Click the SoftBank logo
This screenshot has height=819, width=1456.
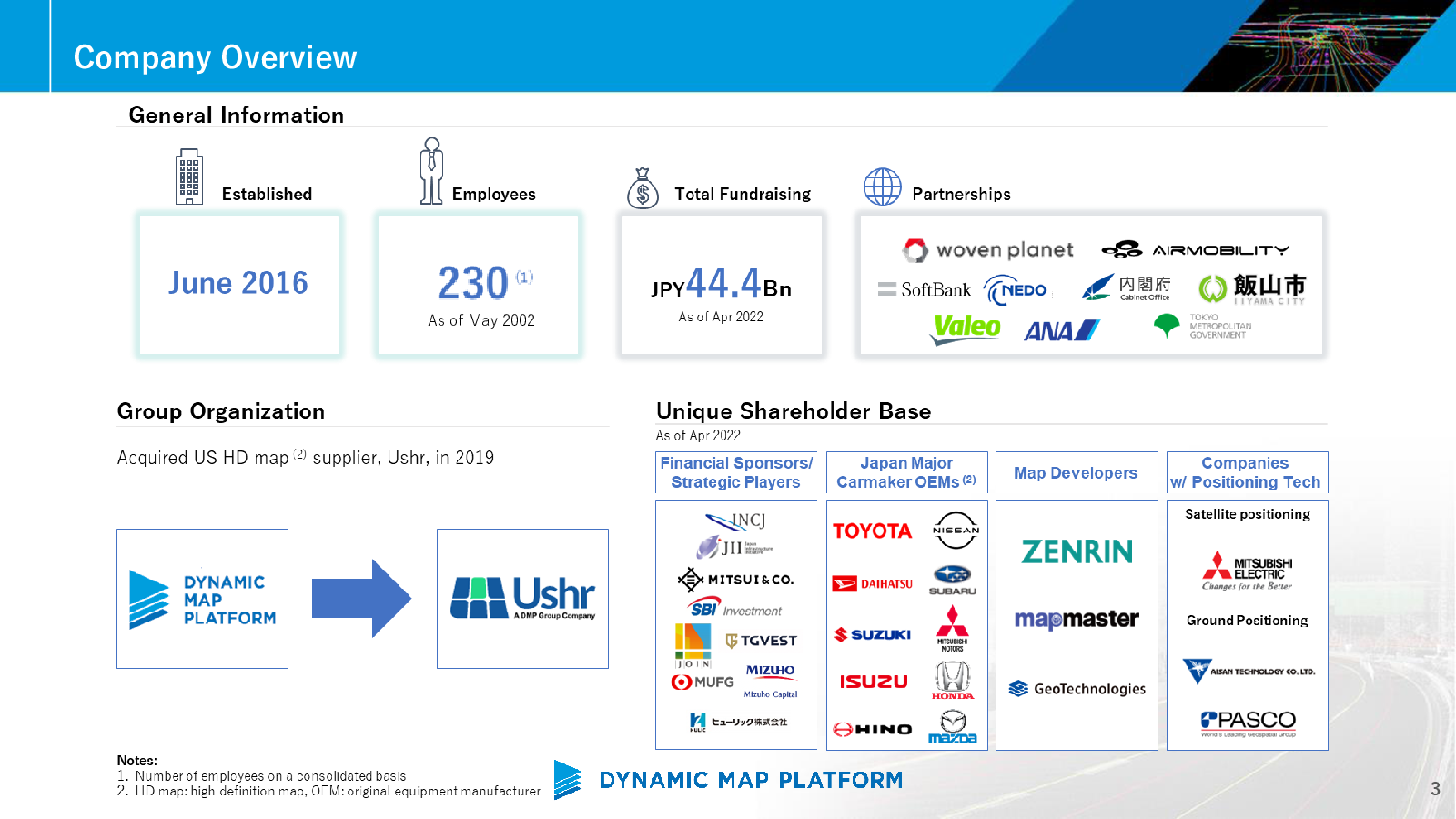click(924, 289)
